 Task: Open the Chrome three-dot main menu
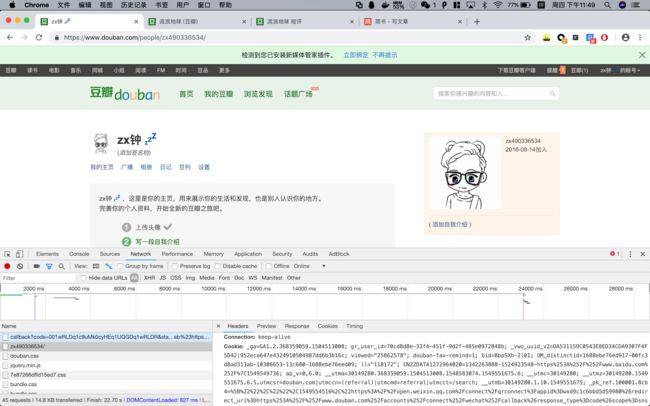point(640,38)
